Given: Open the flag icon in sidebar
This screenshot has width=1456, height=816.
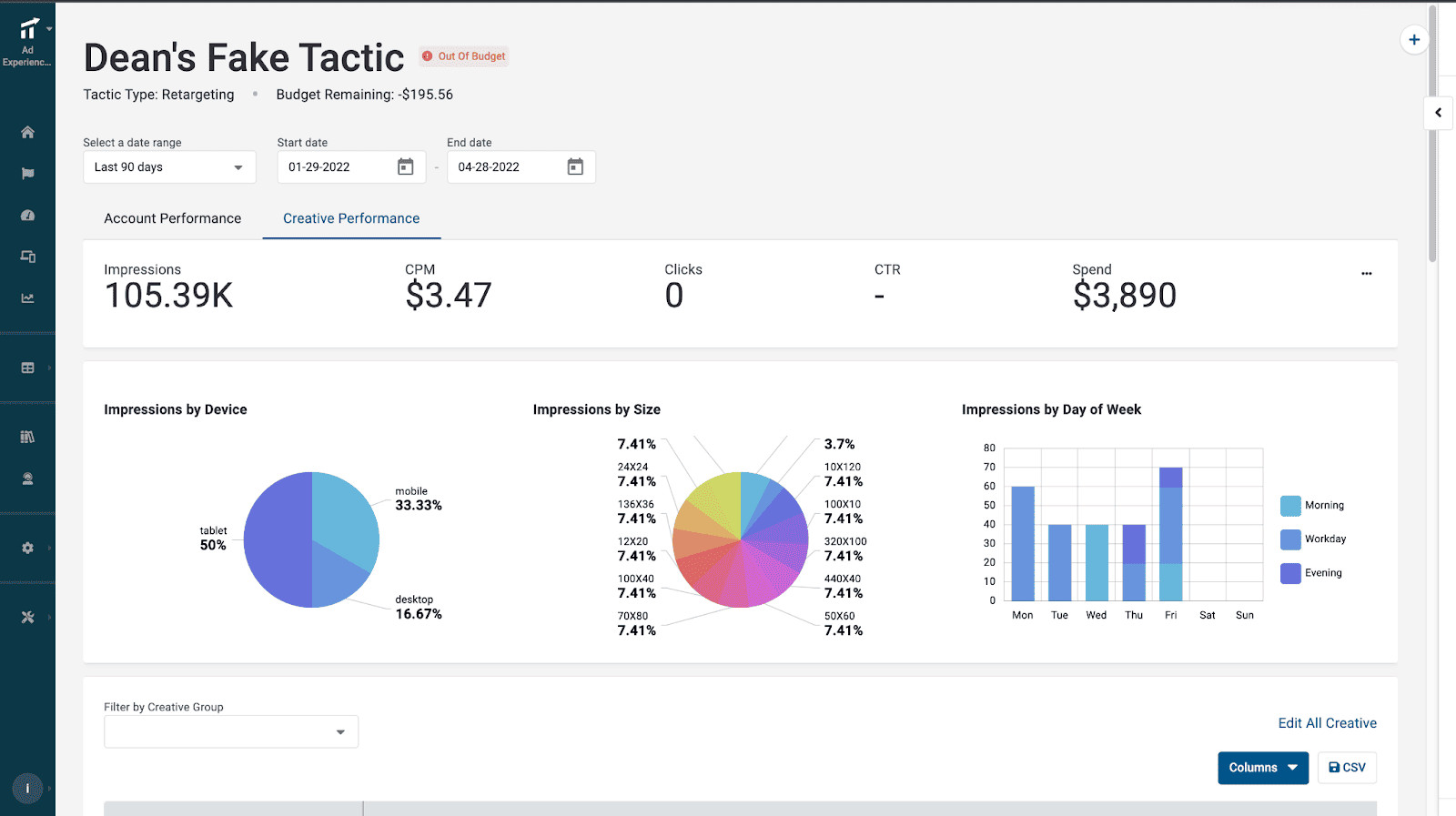Looking at the screenshot, I should tap(27, 174).
